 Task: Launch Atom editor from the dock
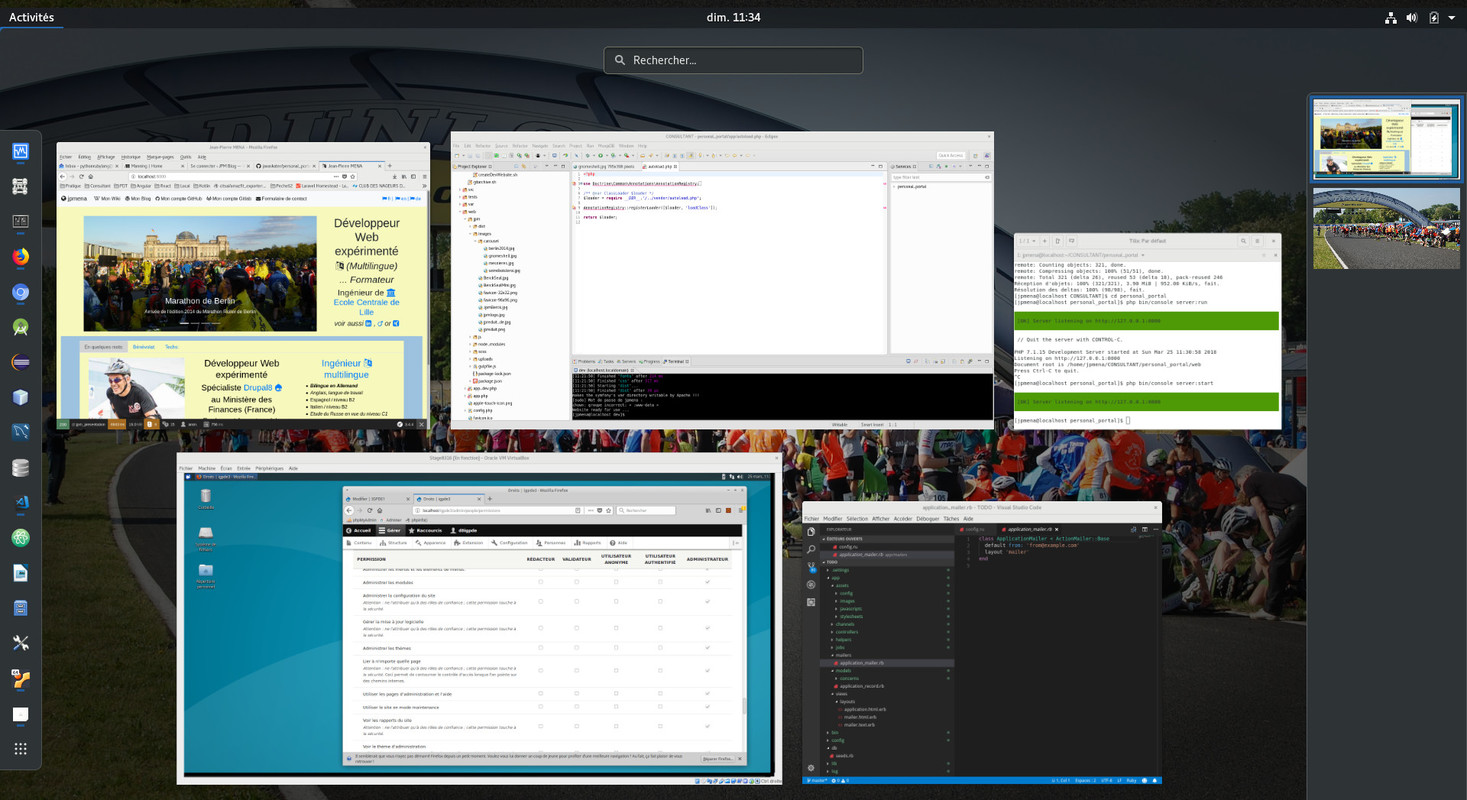tap(20, 537)
